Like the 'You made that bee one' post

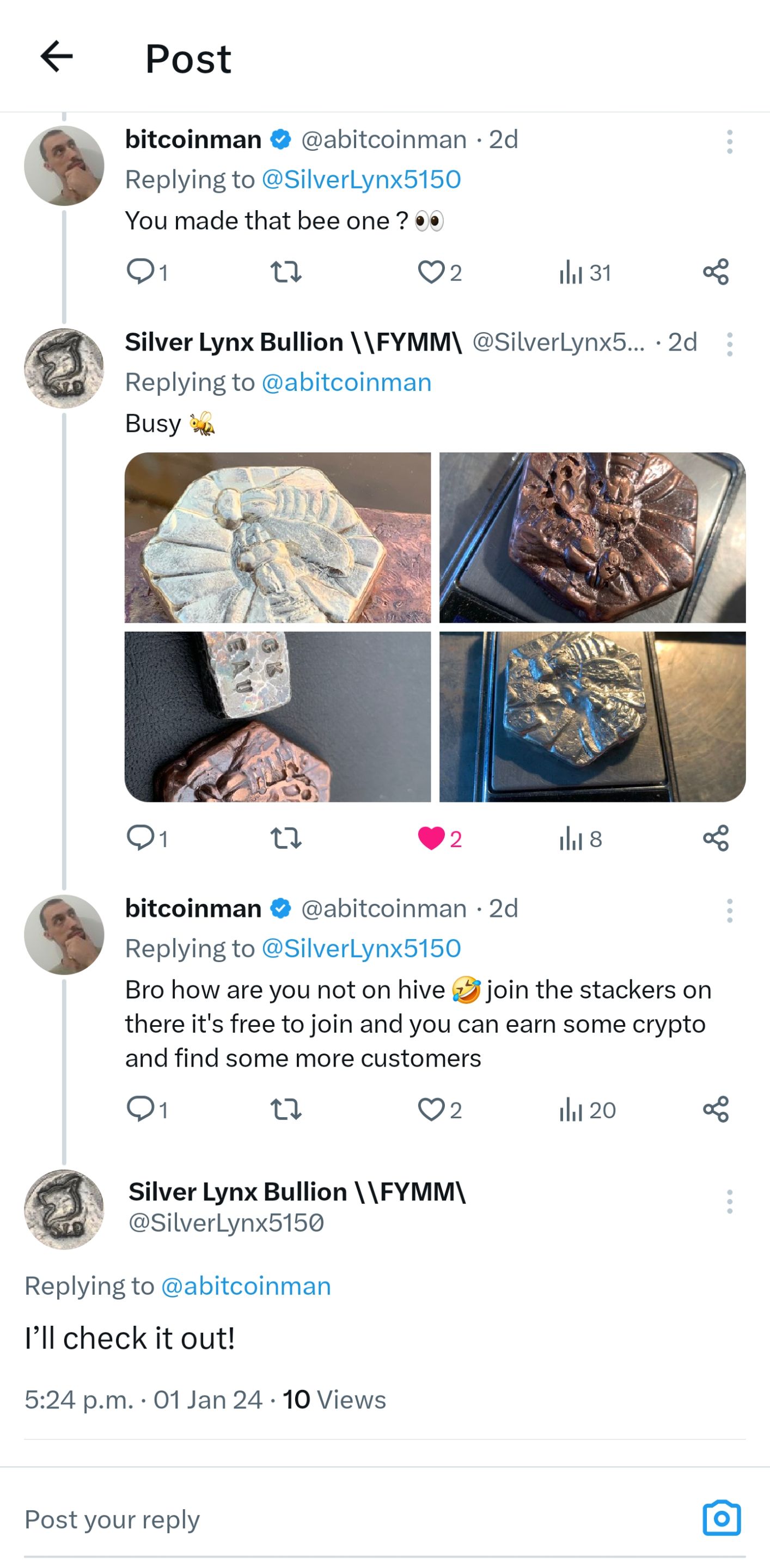click(x=439, y=272)
